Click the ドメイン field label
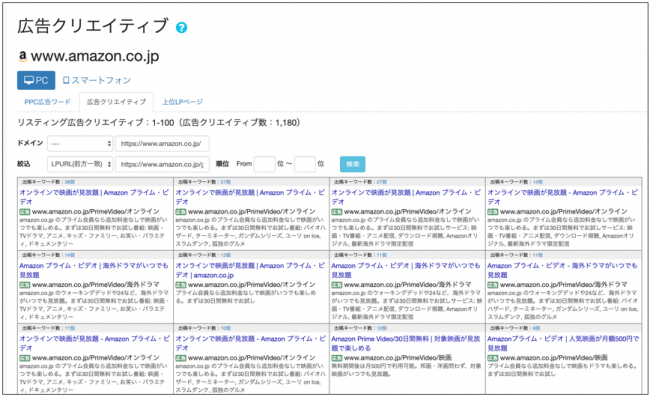This screenshot has width=650, height=397. coord(30,143)
